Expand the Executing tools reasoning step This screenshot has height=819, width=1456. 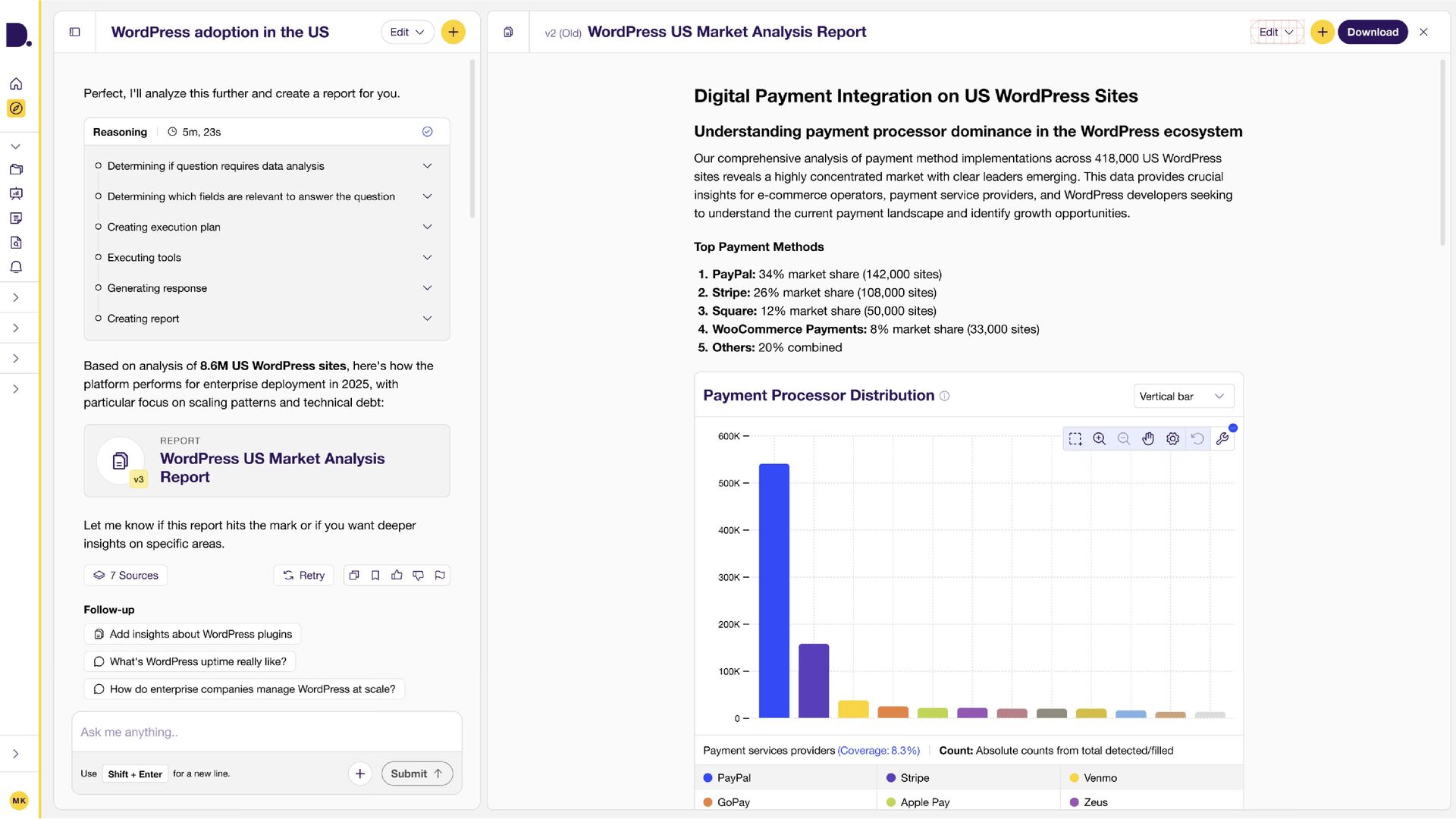[427, 258]
